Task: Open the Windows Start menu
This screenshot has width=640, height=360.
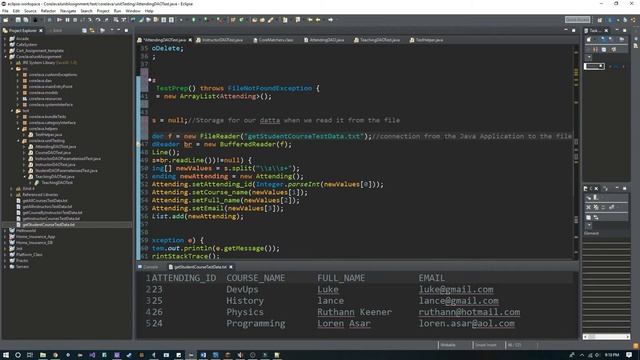Action: (6, 355)
